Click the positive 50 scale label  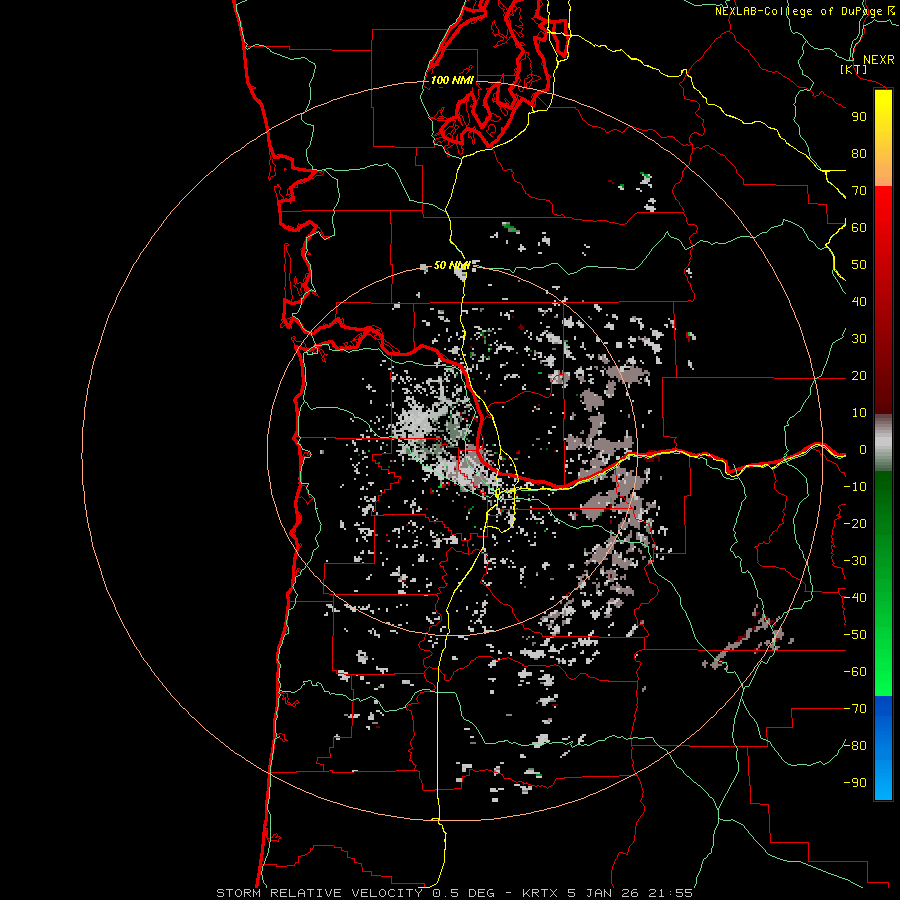(x=859, y=265)
